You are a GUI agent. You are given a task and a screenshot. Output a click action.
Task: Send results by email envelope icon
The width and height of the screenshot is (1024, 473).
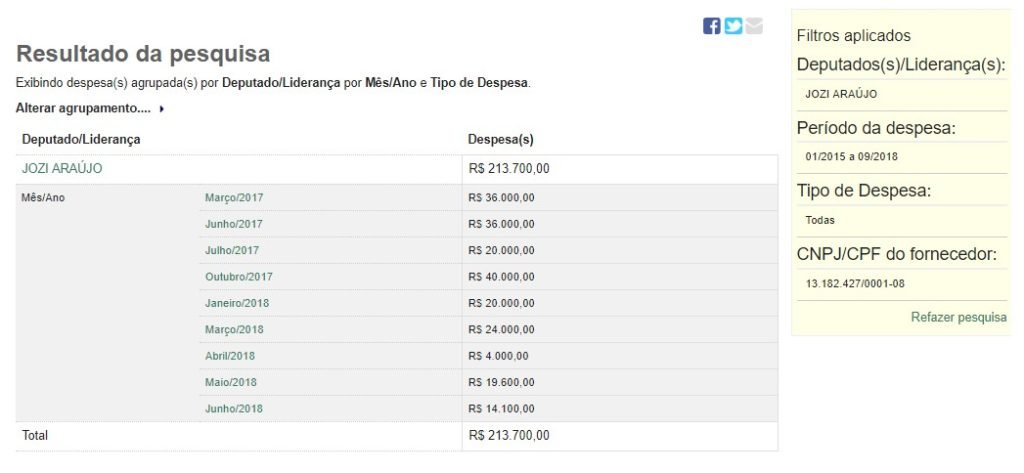click(754, 26)
